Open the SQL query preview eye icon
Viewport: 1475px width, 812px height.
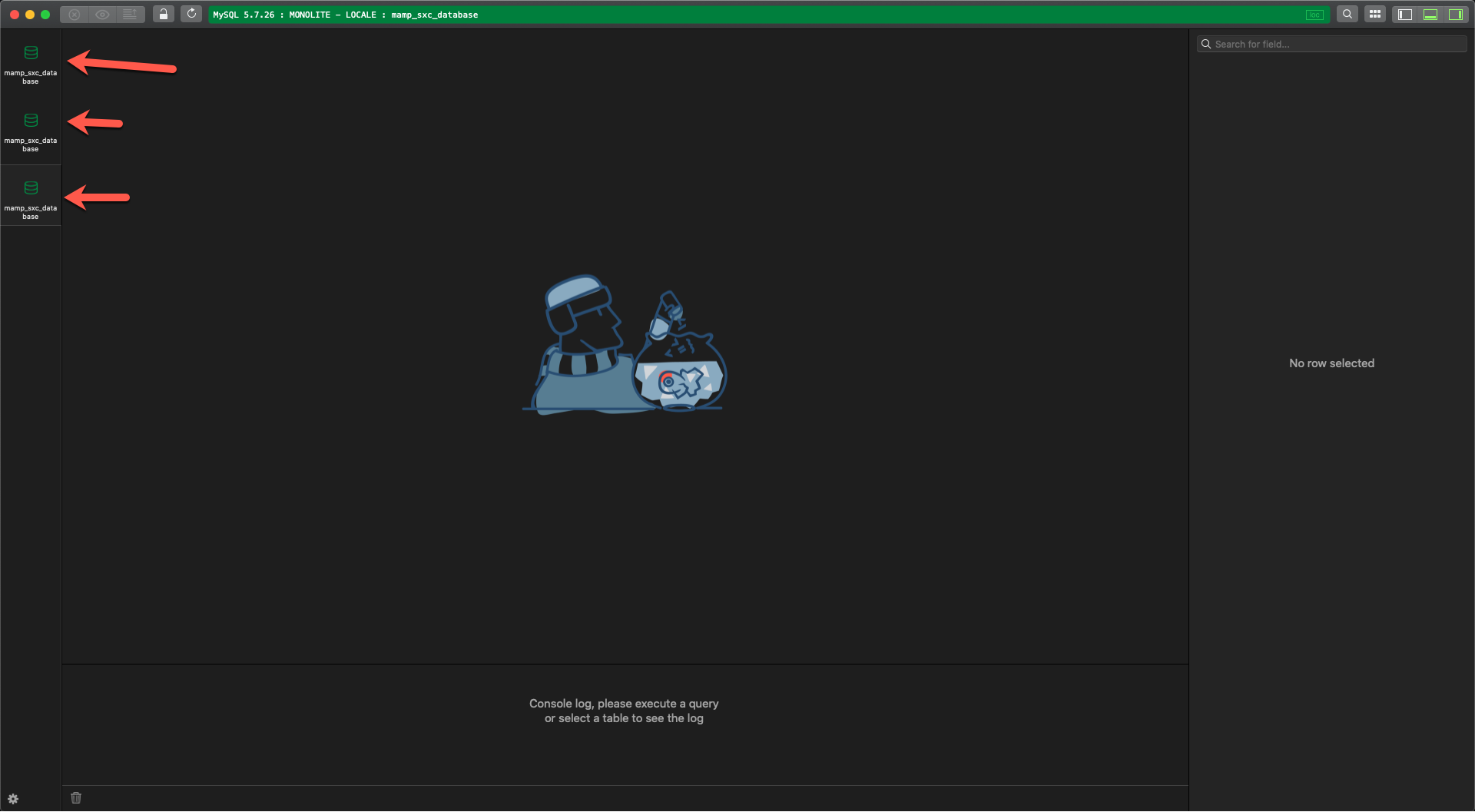101,14
